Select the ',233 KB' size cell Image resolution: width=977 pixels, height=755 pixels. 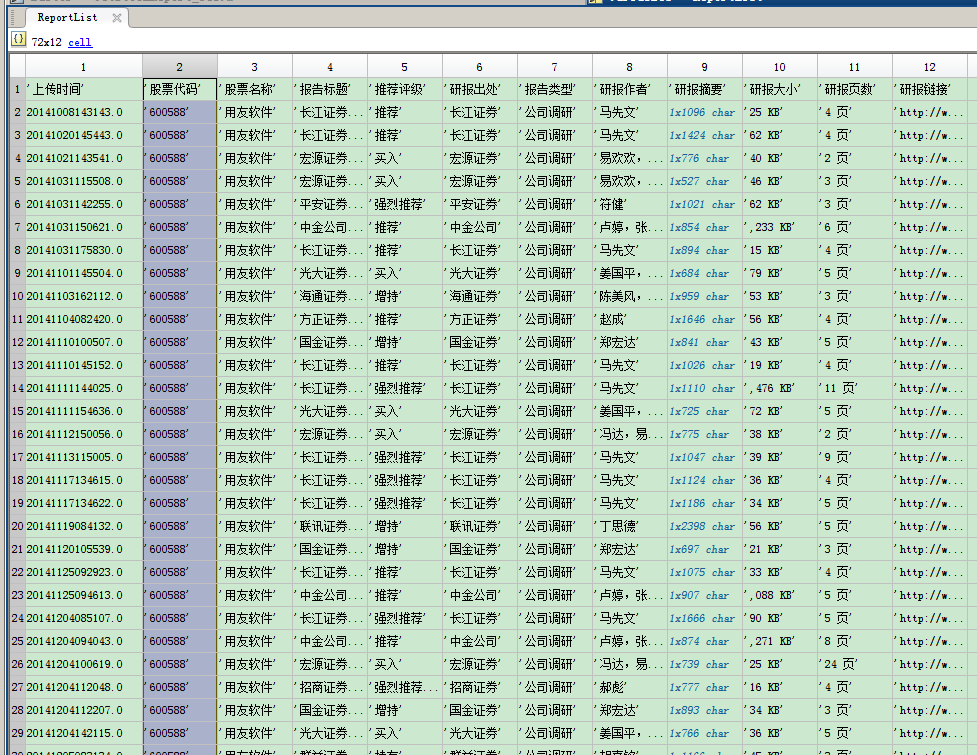click(x=779, y=227)
